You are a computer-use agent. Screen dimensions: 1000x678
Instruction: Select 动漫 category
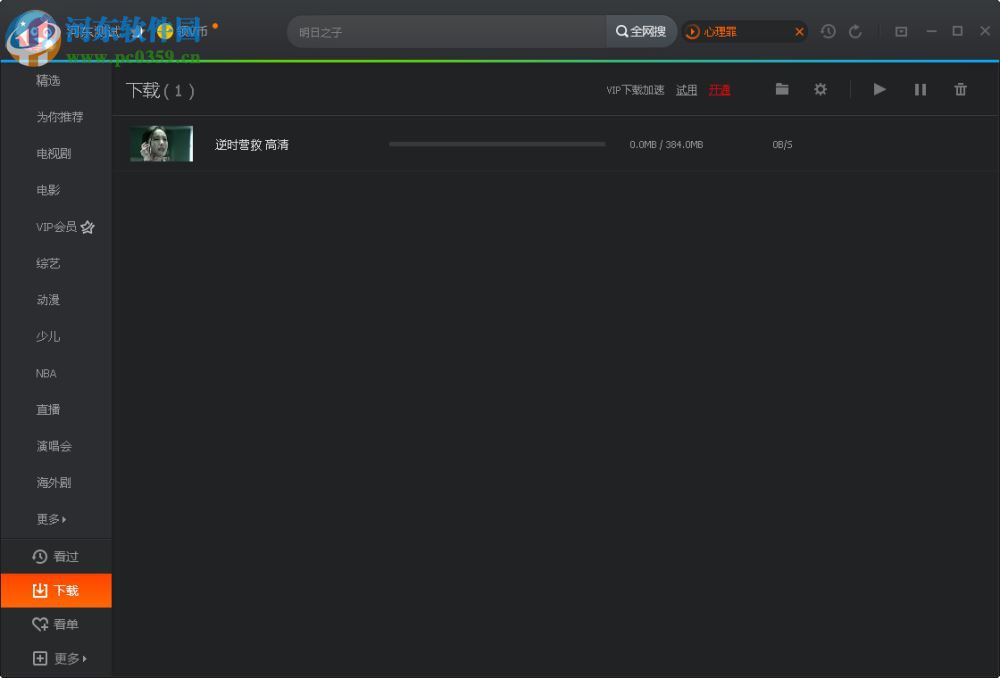coord(48,299)
